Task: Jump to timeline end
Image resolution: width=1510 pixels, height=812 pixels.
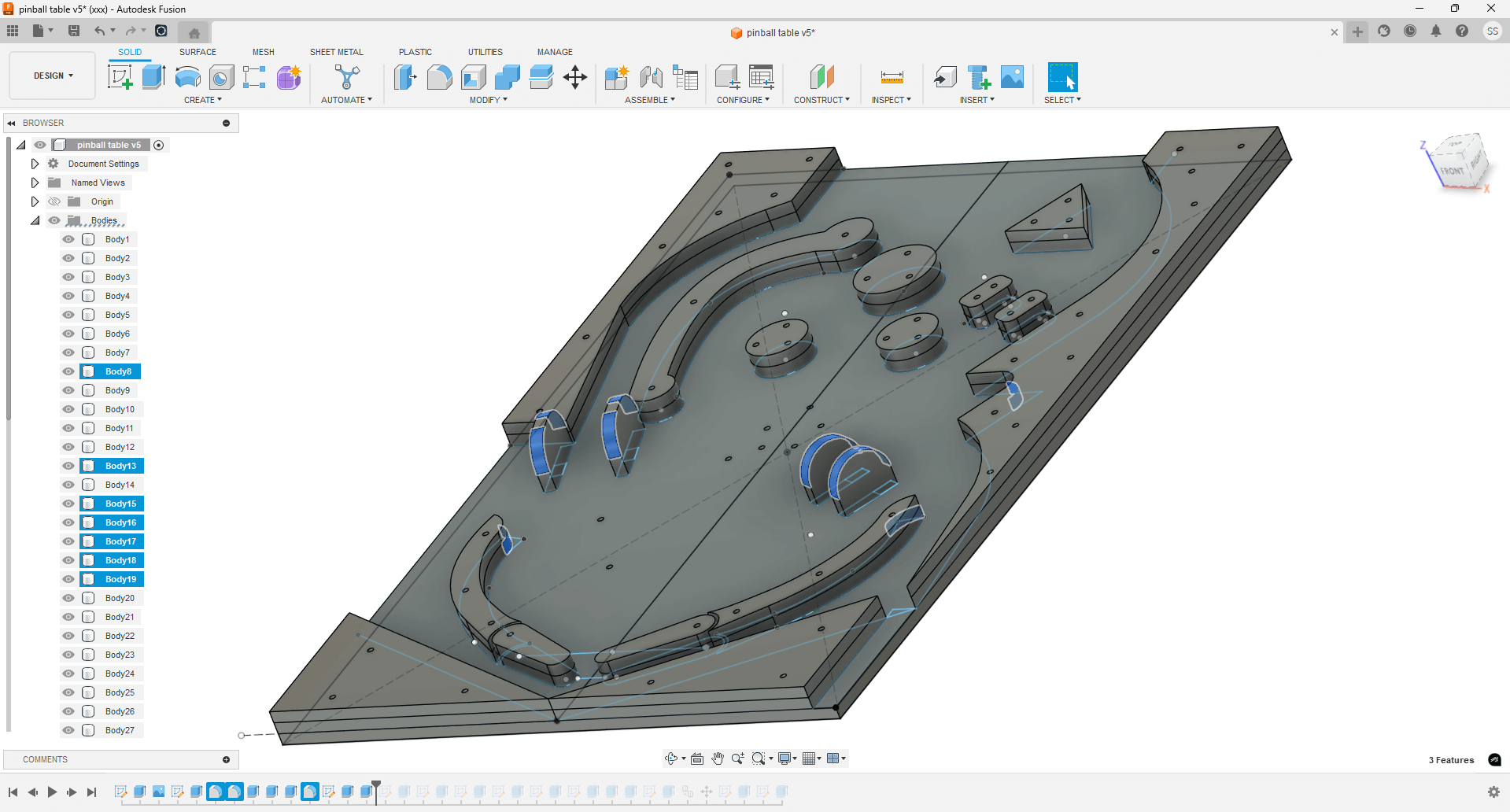Action: tap(91, 792)
